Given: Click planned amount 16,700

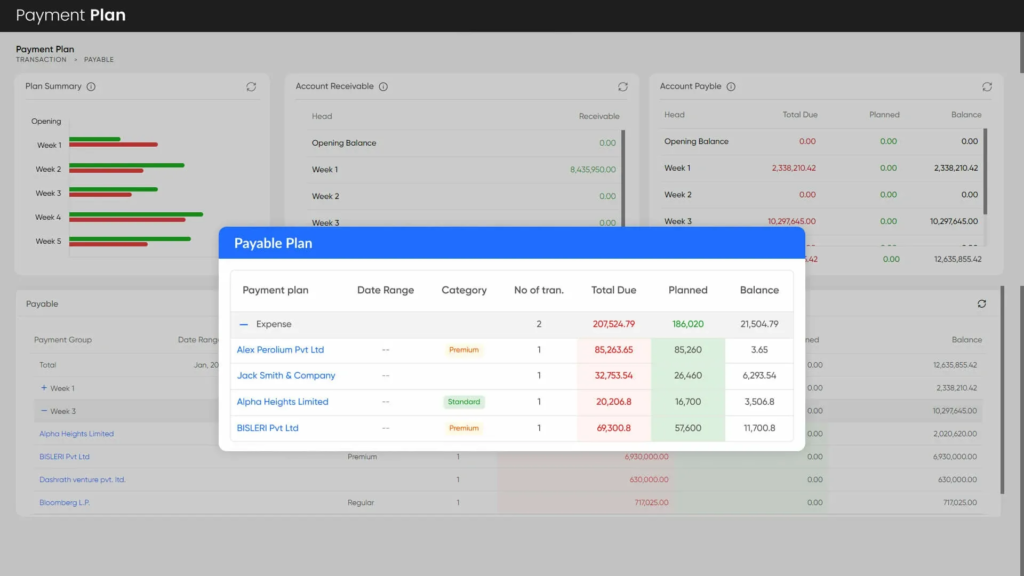Looking at the screenshot, I should [688, 402].
